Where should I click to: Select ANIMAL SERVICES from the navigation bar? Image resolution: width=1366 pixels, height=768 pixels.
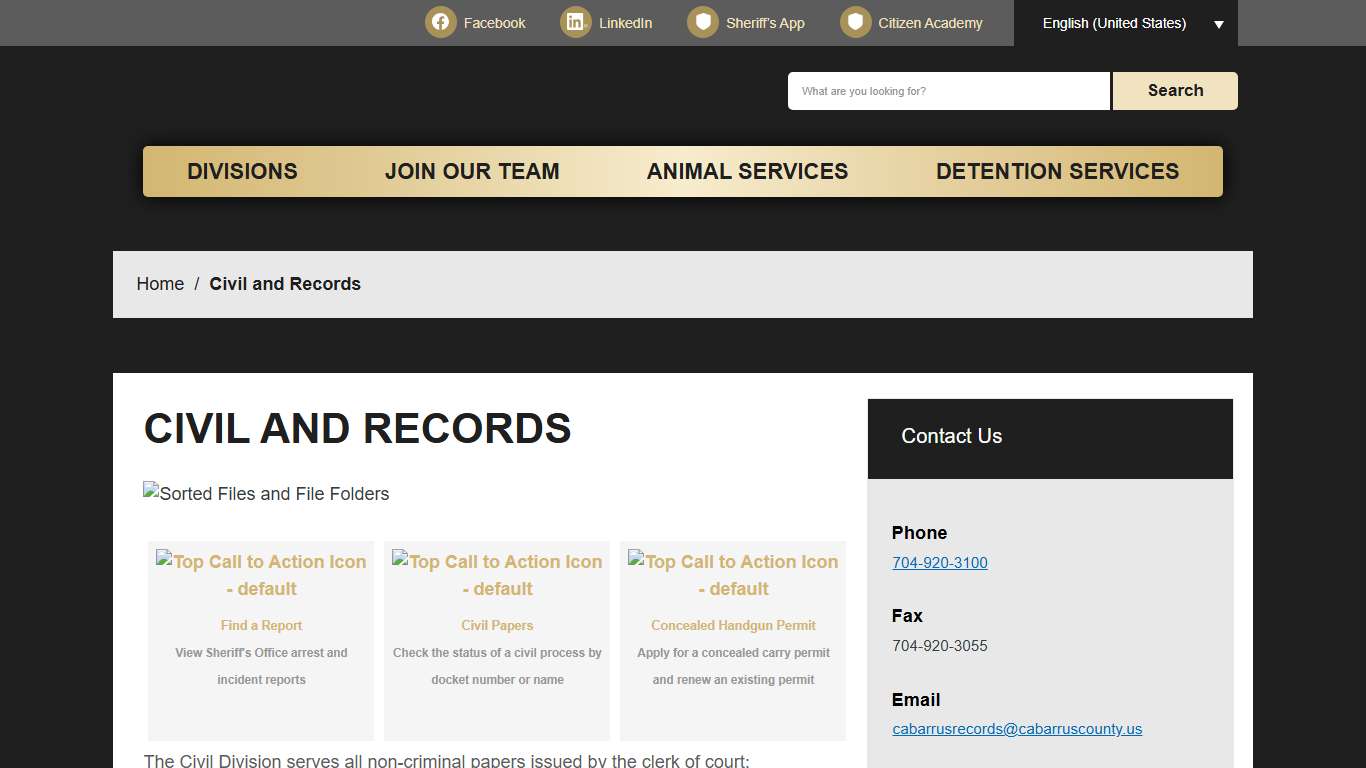pyautogui.click(x=747, y=171)
